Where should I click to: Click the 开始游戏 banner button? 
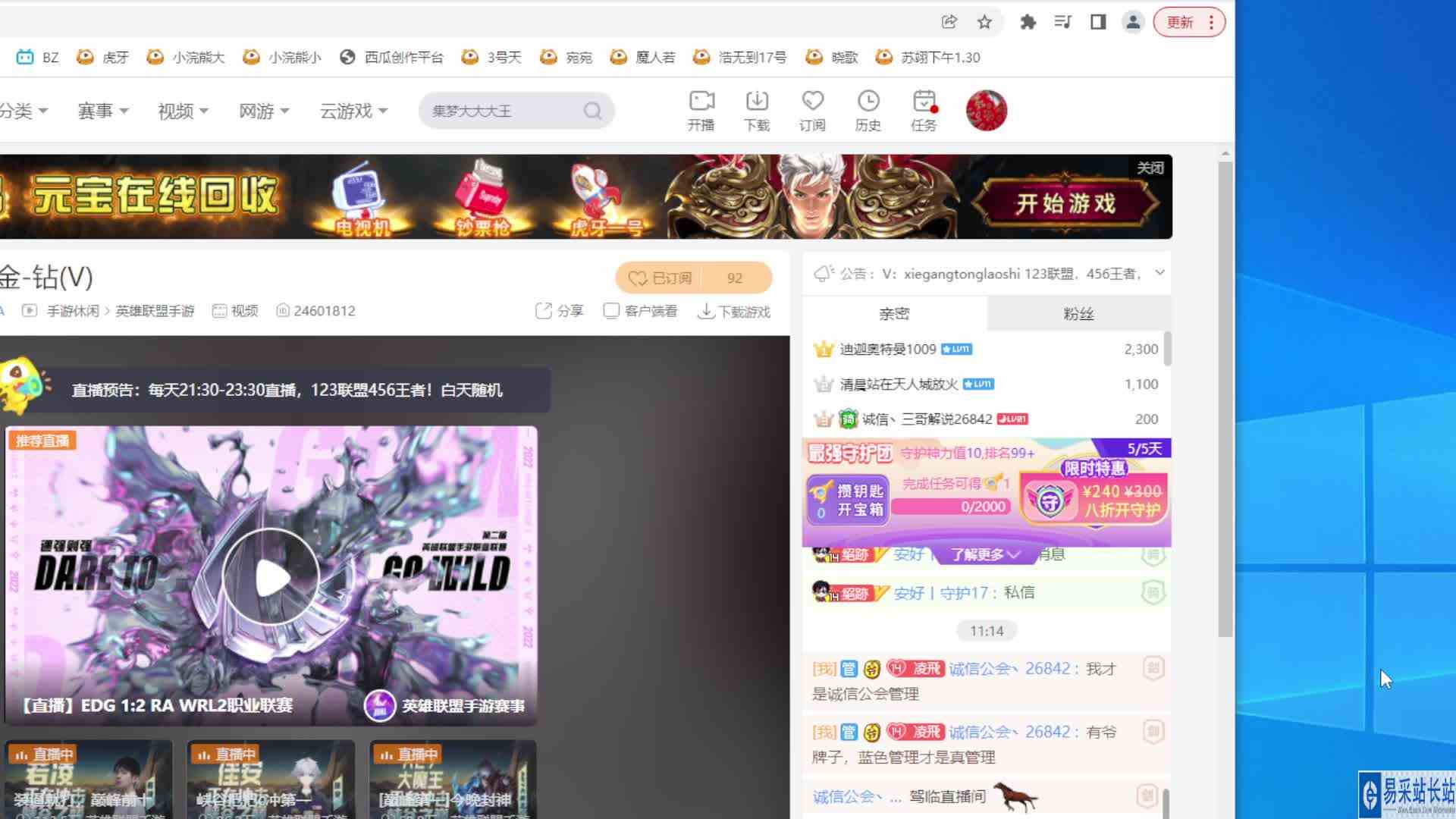(x=1065, y=203)
